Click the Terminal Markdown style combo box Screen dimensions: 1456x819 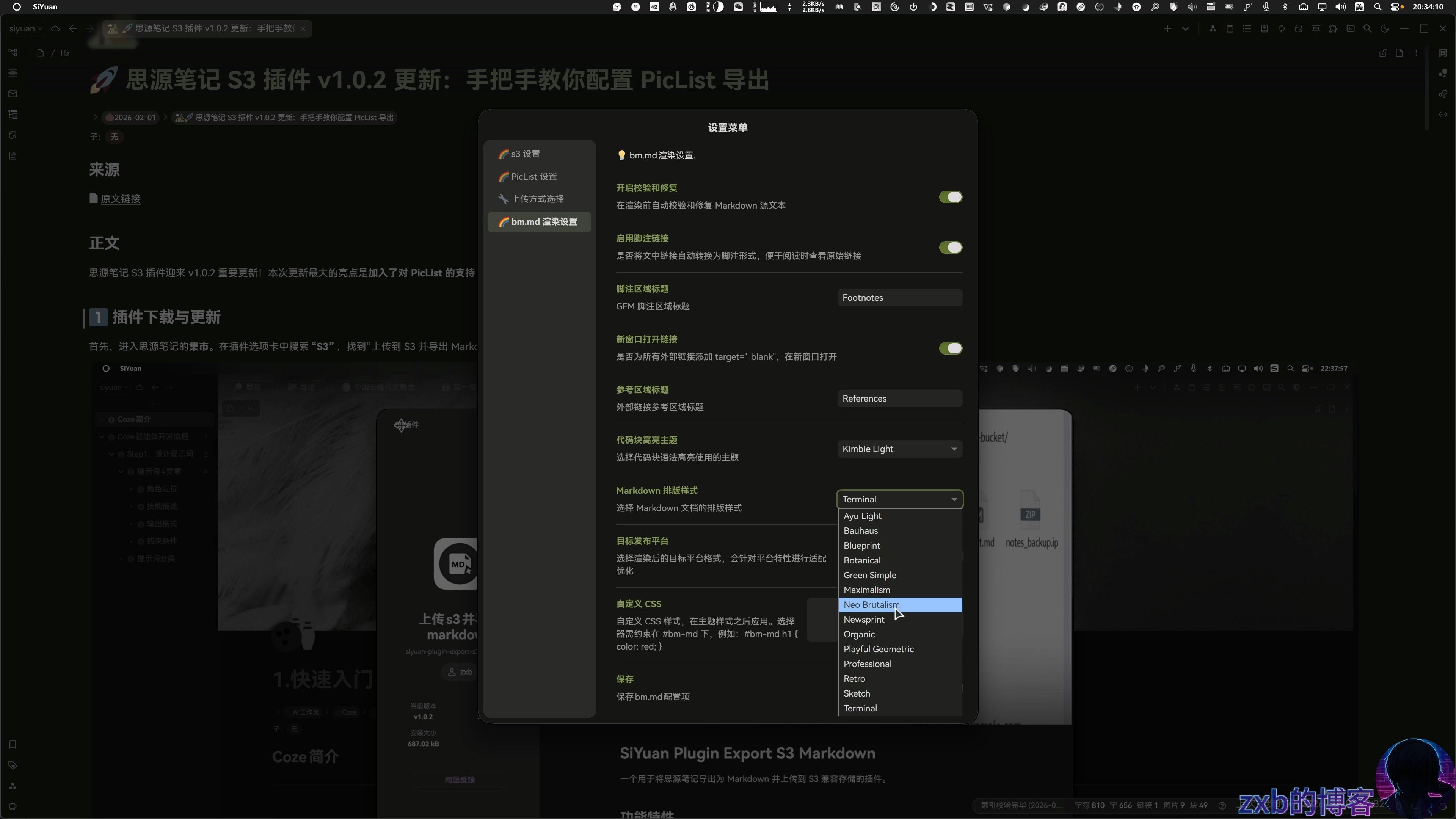coord(899,499)
